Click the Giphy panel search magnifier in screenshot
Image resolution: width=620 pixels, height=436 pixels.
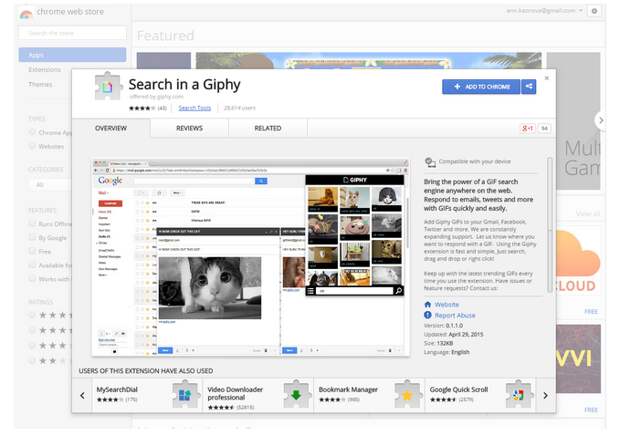pos(399,291)
